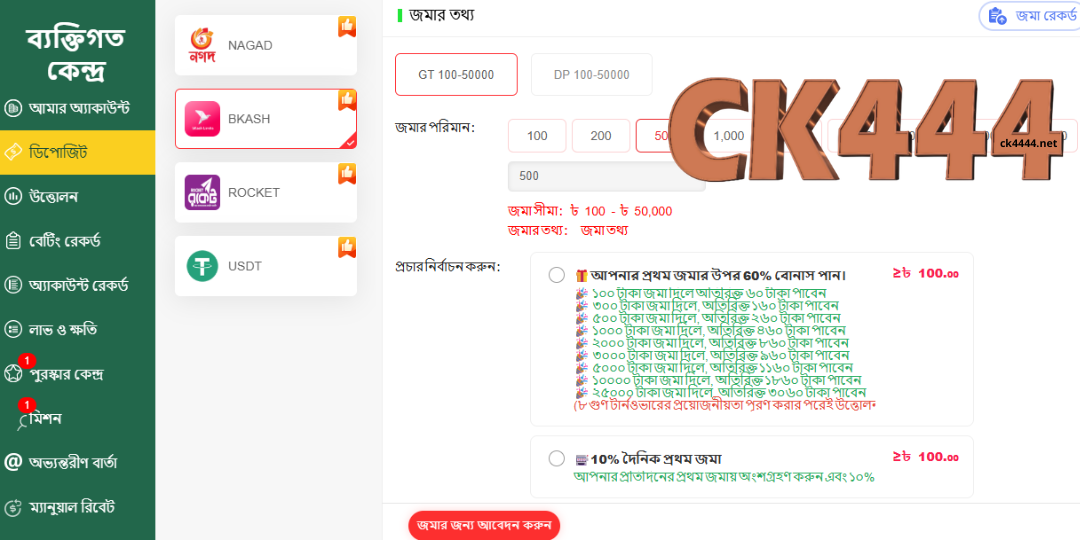Click the বেটিং রেকর্ড clipboard icon
The width and height of the screenshot is (1080, 540).
(x=12, y=241)
